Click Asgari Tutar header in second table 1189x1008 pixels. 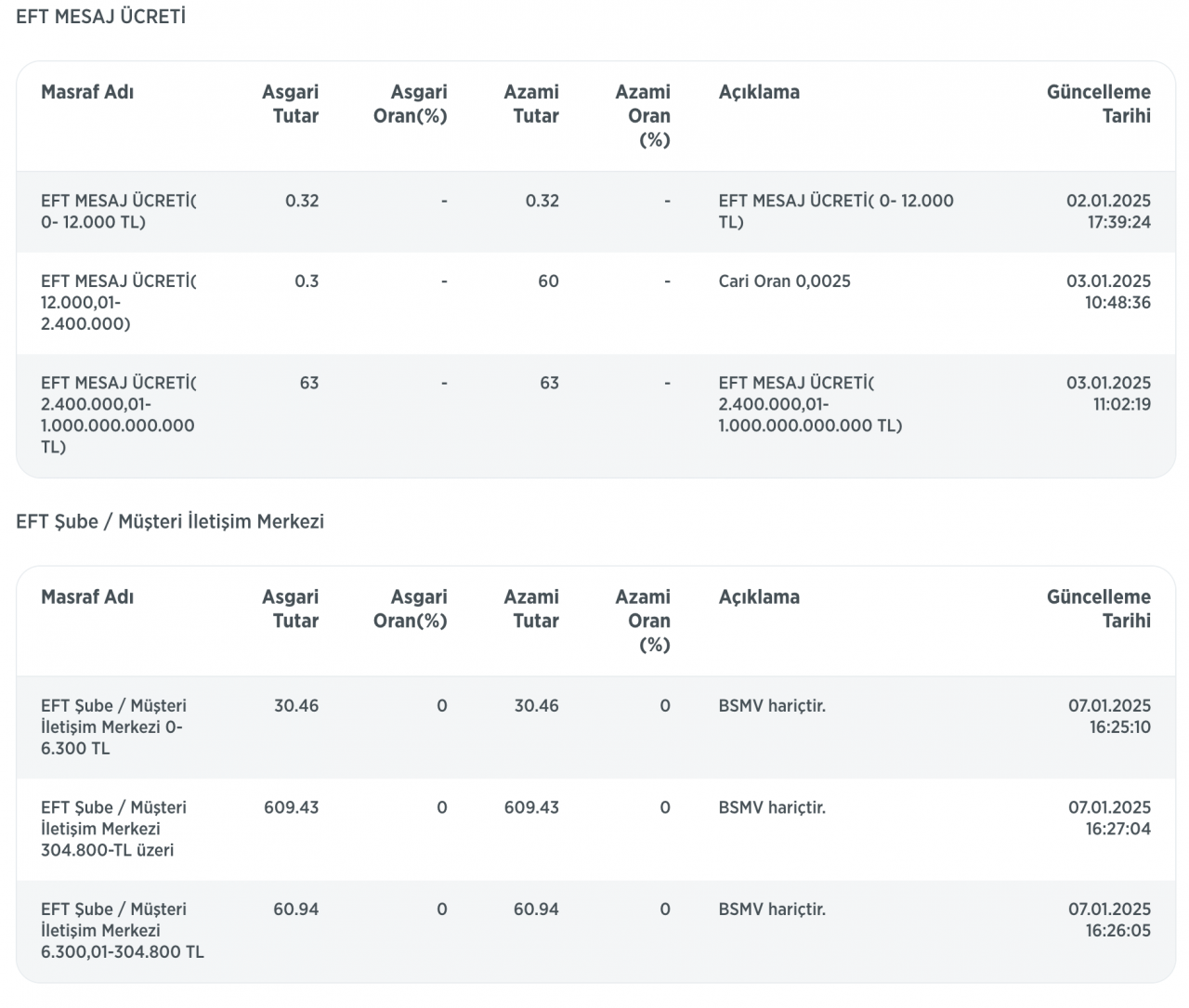click(x=290, y=609)
